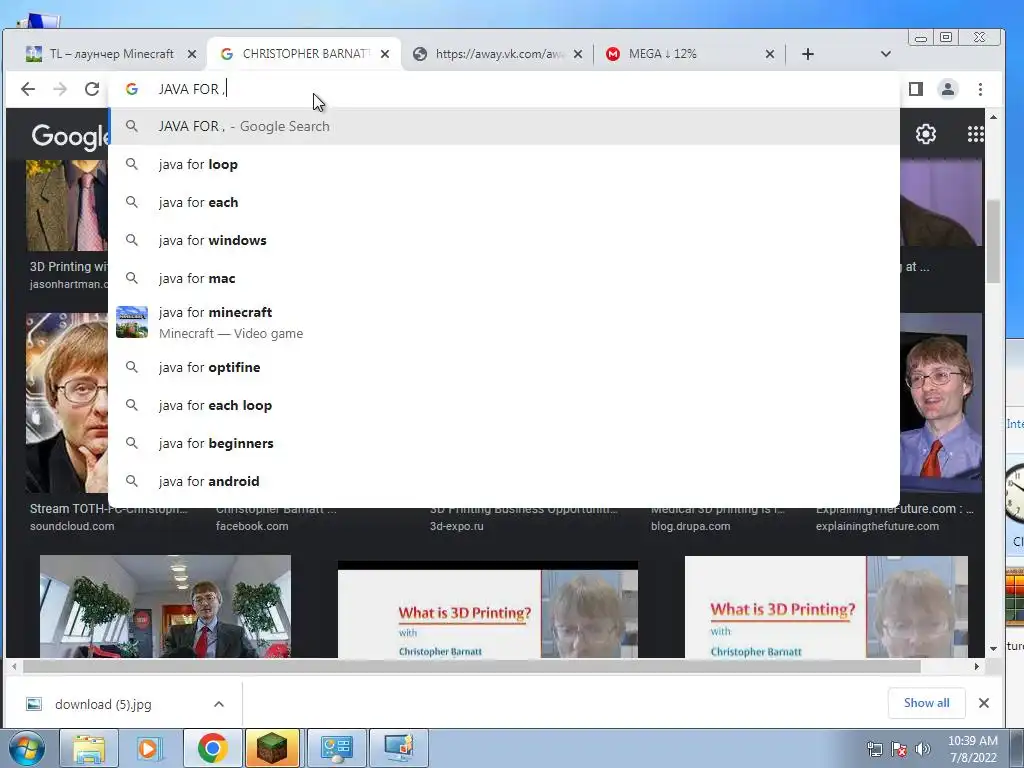Expand the tab search chevron
The width and height of the screenshot is (1024, 768).
886,54
